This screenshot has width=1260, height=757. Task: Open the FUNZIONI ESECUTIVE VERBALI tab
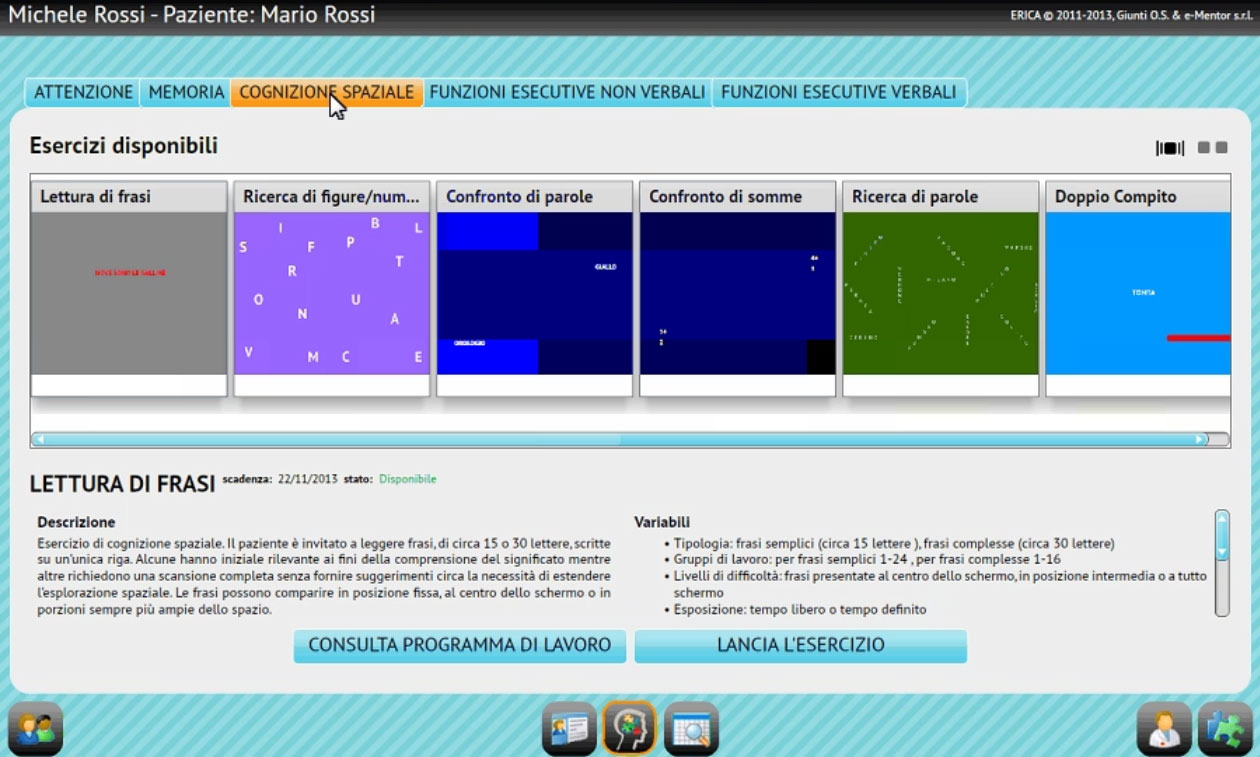pos(838,92)
